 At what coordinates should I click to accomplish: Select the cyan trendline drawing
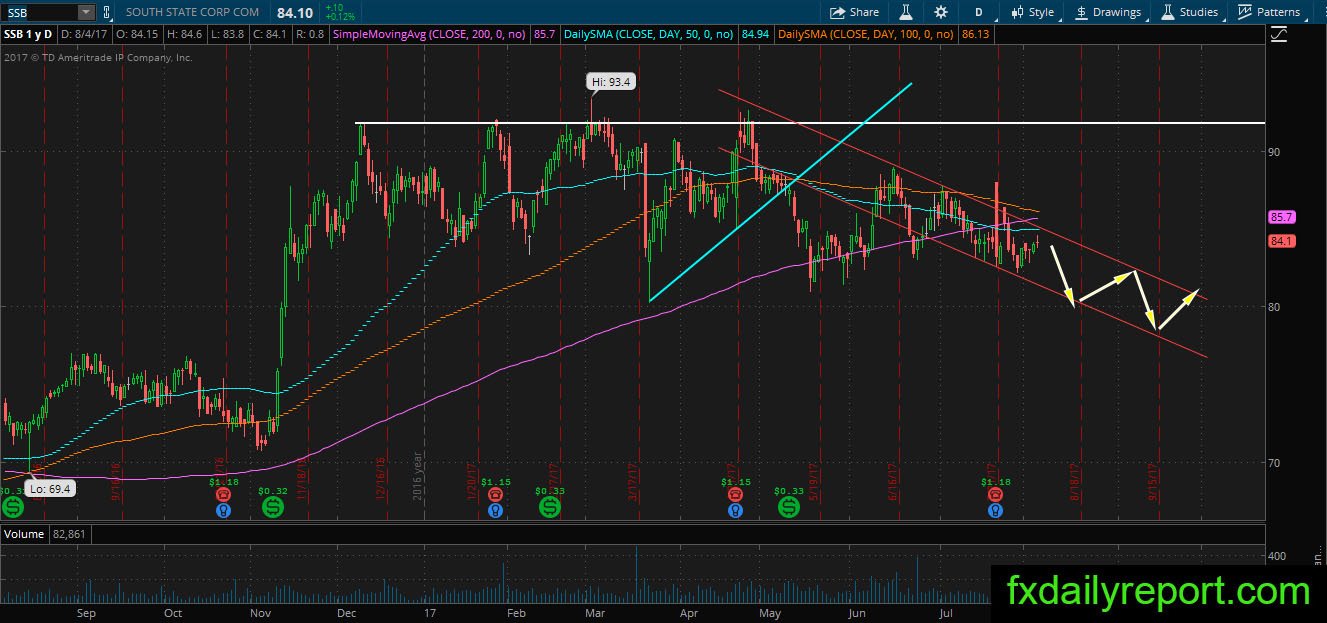780,192
